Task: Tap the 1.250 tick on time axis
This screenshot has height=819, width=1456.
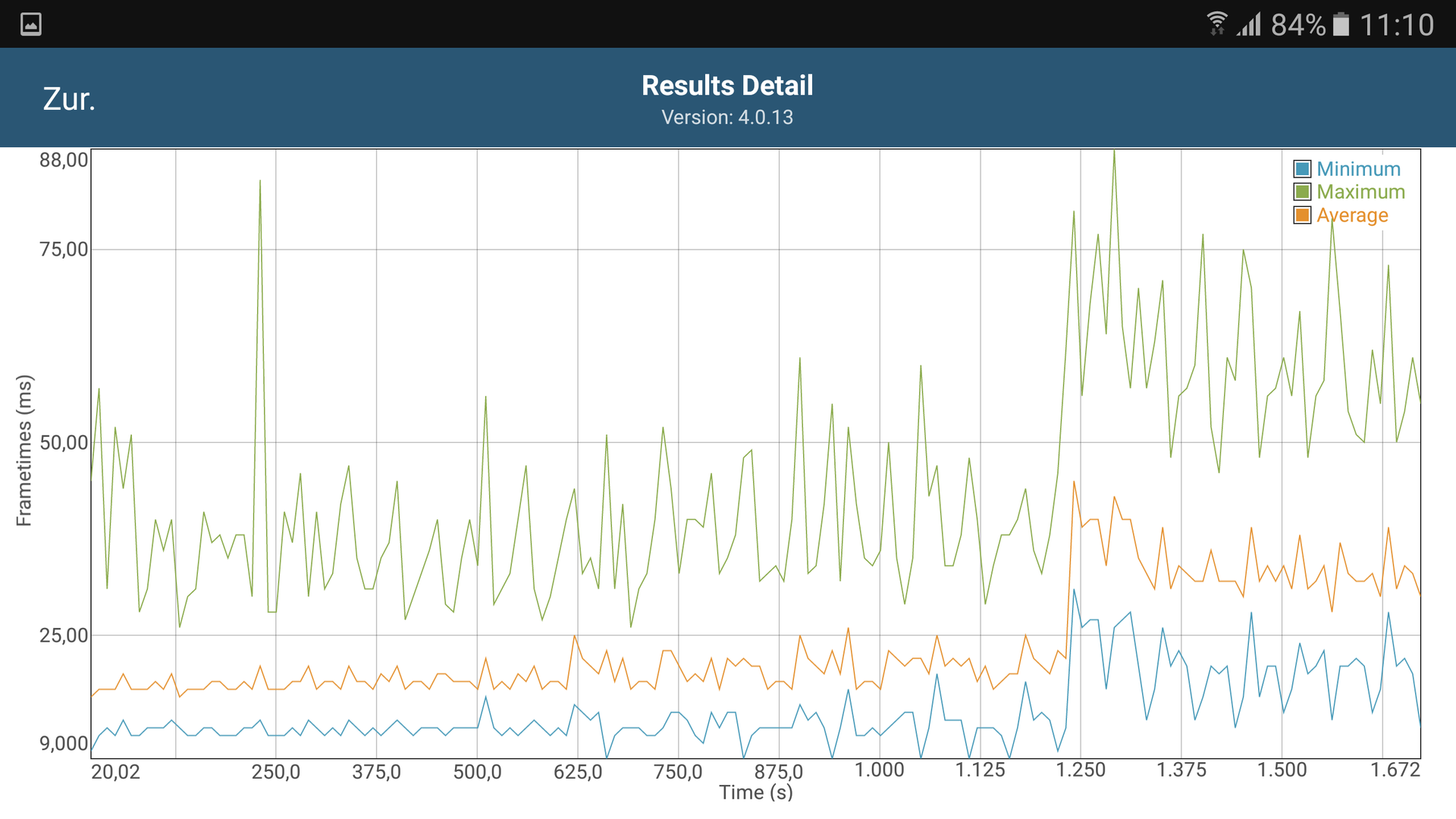Action: coord(1081,770)
